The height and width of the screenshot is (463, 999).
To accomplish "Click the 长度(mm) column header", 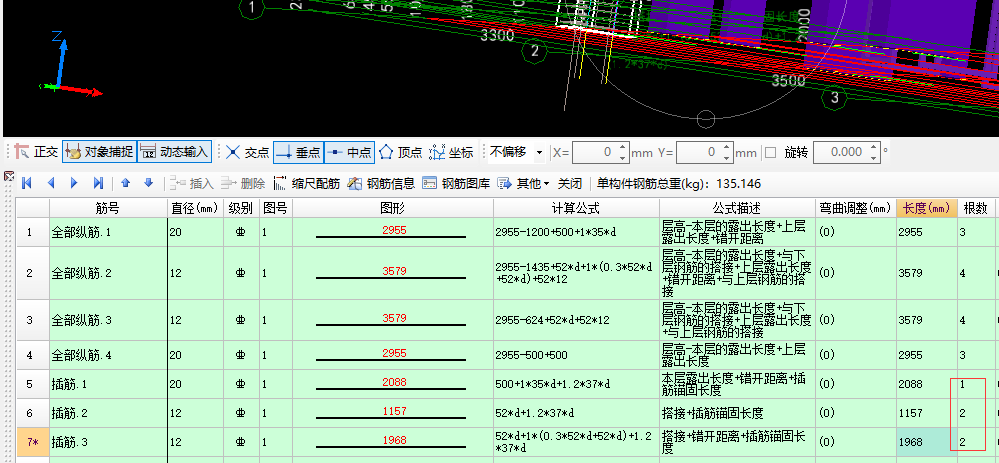I will click(x=926, y=208).
